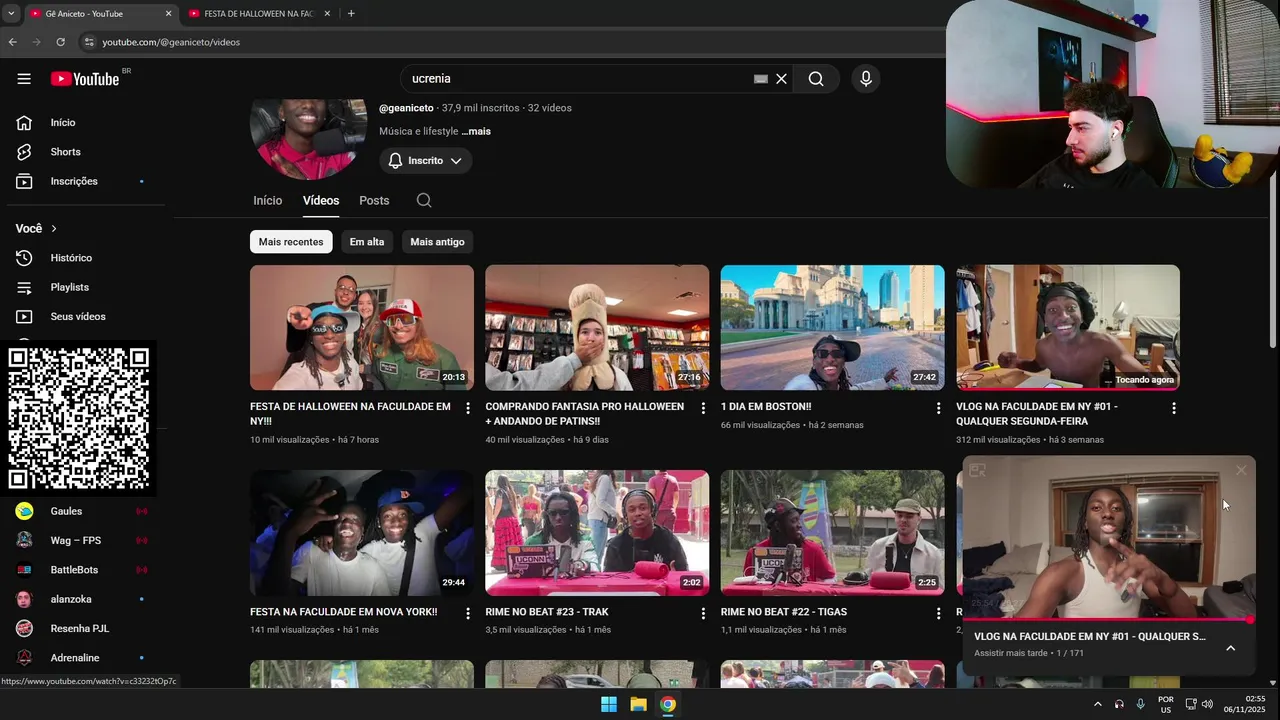Run search with magnifier button
The width and height of the screenshot is (1280, 720).
[816, 79]
